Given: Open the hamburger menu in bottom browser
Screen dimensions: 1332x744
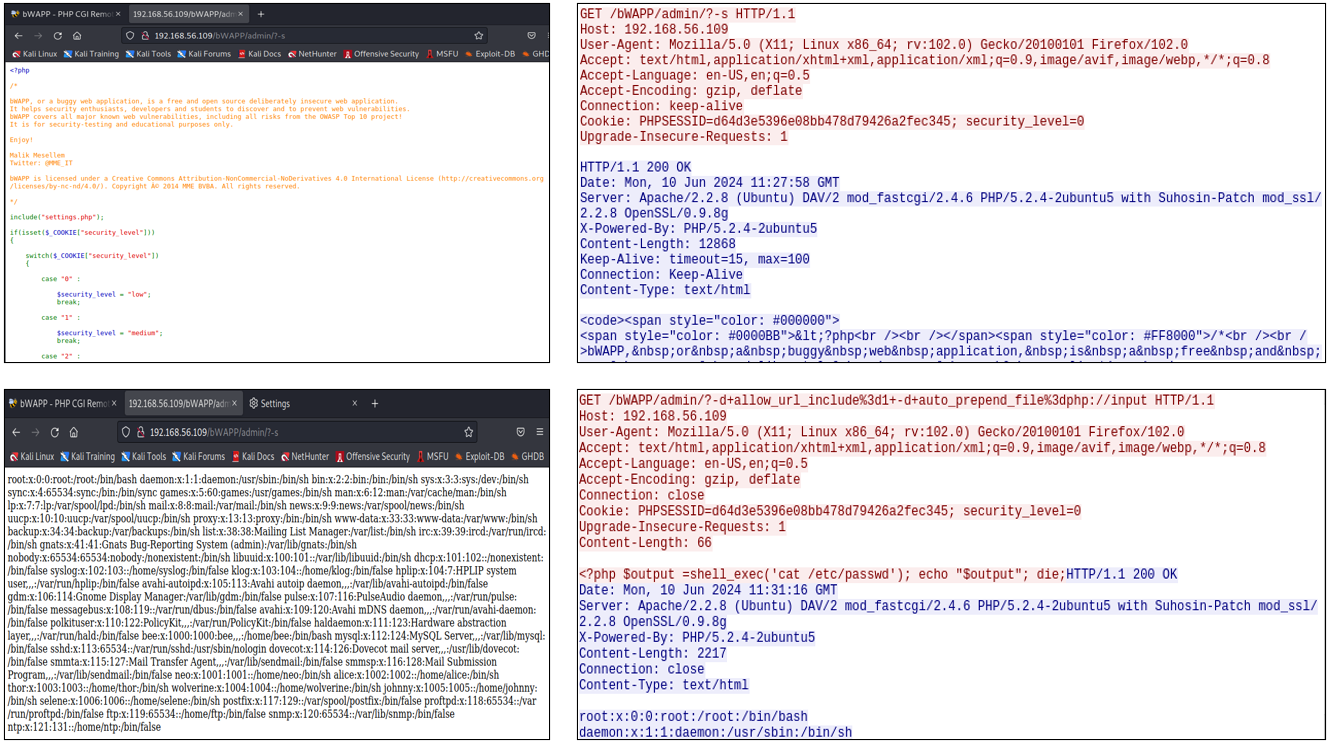Looking at the screenshot, I should (540, 432).
